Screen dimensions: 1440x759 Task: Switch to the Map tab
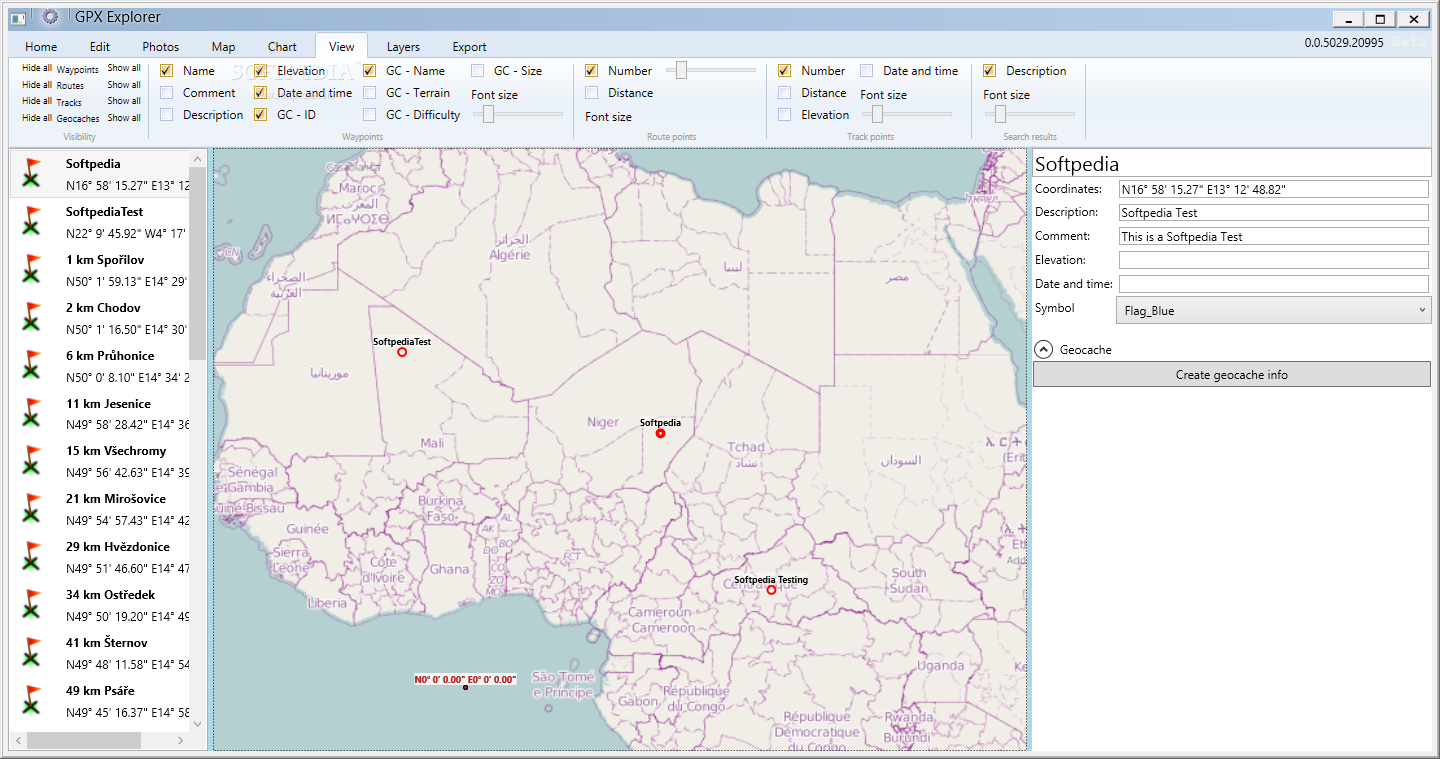224,47
